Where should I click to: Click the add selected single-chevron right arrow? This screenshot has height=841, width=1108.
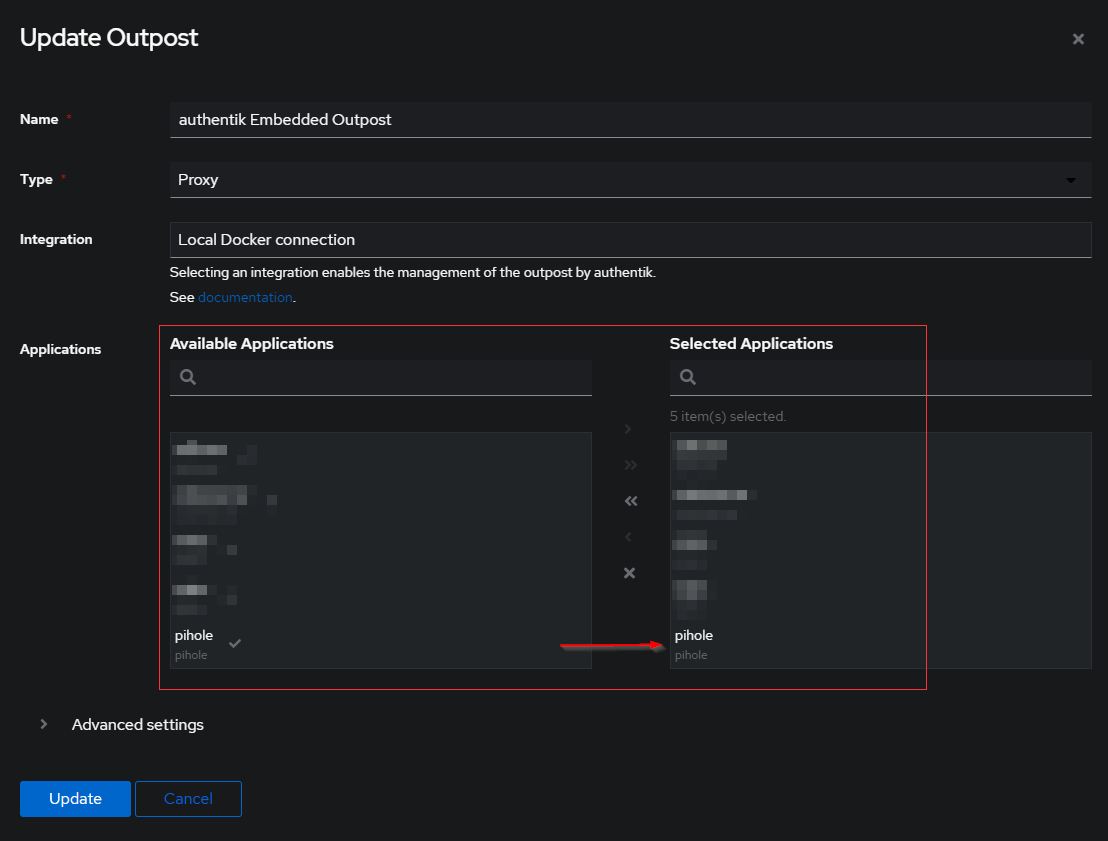(628, 429)
